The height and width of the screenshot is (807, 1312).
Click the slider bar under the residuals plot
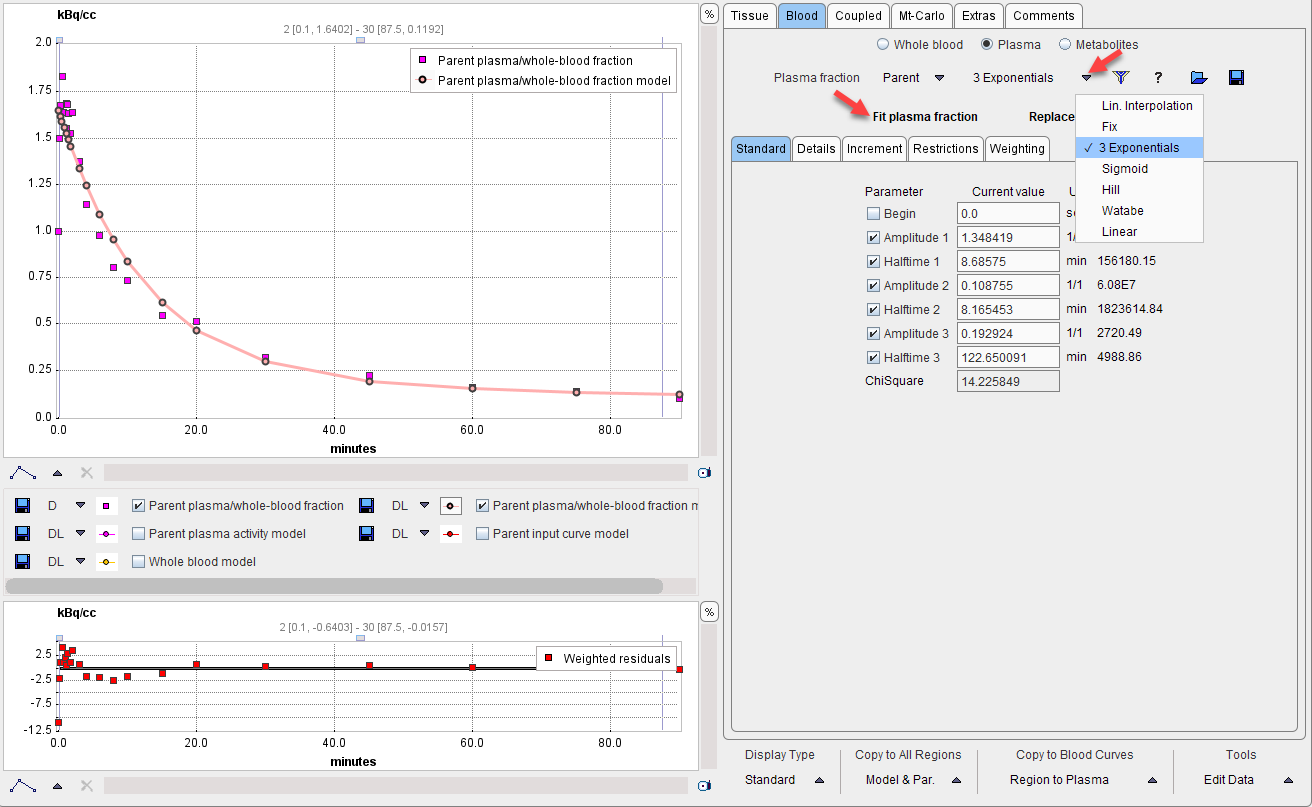[x=396, y=786]
